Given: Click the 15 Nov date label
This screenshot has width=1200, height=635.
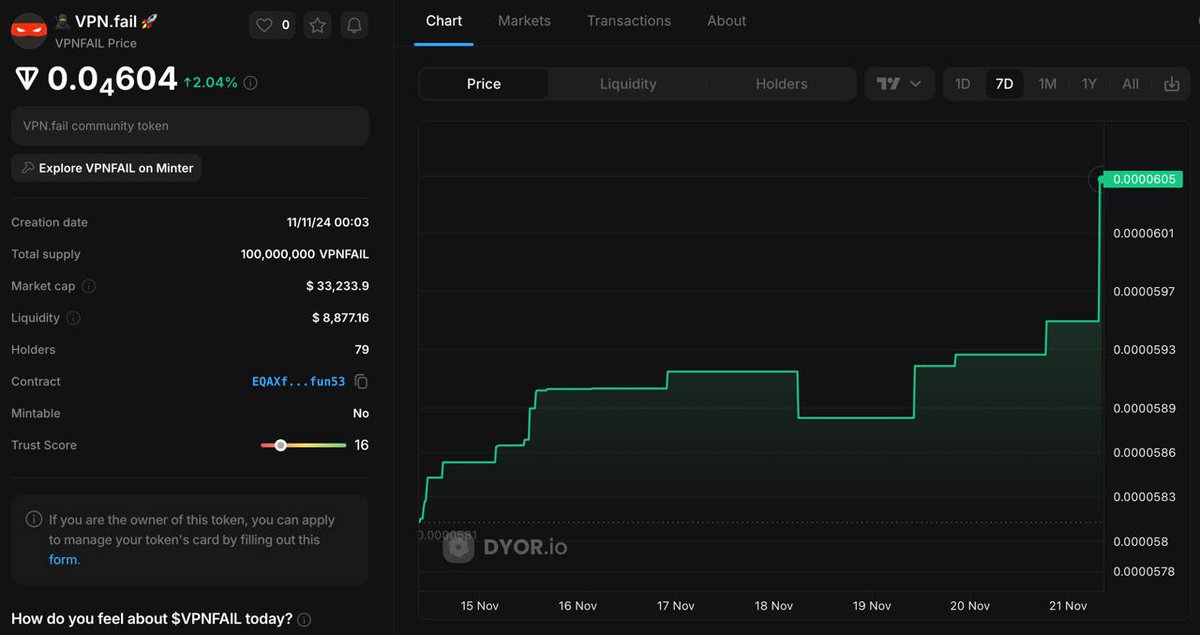Looking at the screenshot, I should [x=480, y=606].
